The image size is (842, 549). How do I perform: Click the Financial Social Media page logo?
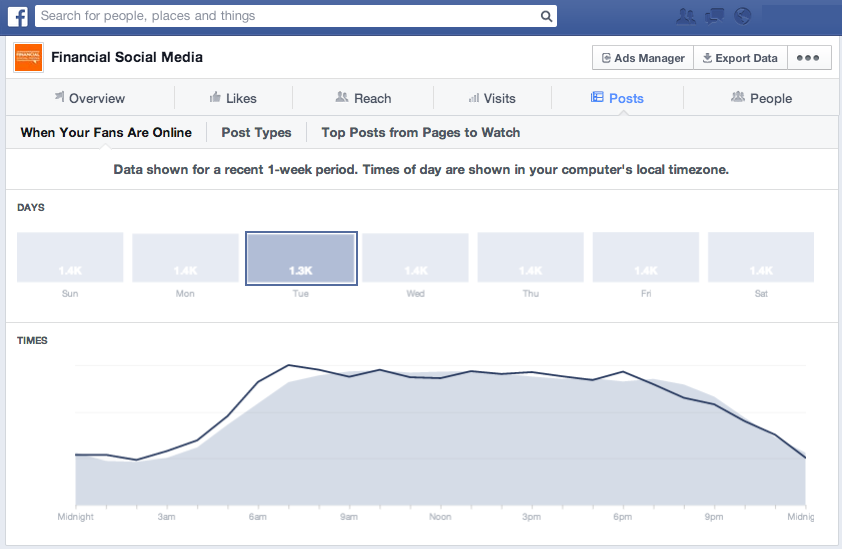28,57
